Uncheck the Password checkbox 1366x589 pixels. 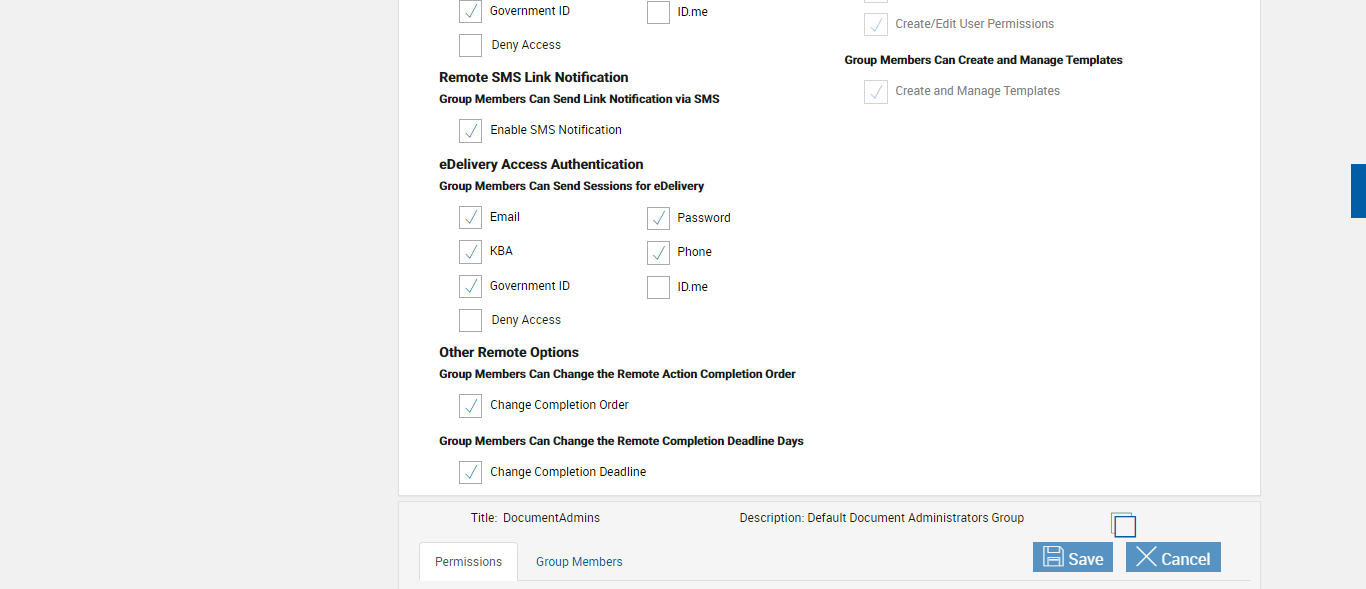(658, 218)
